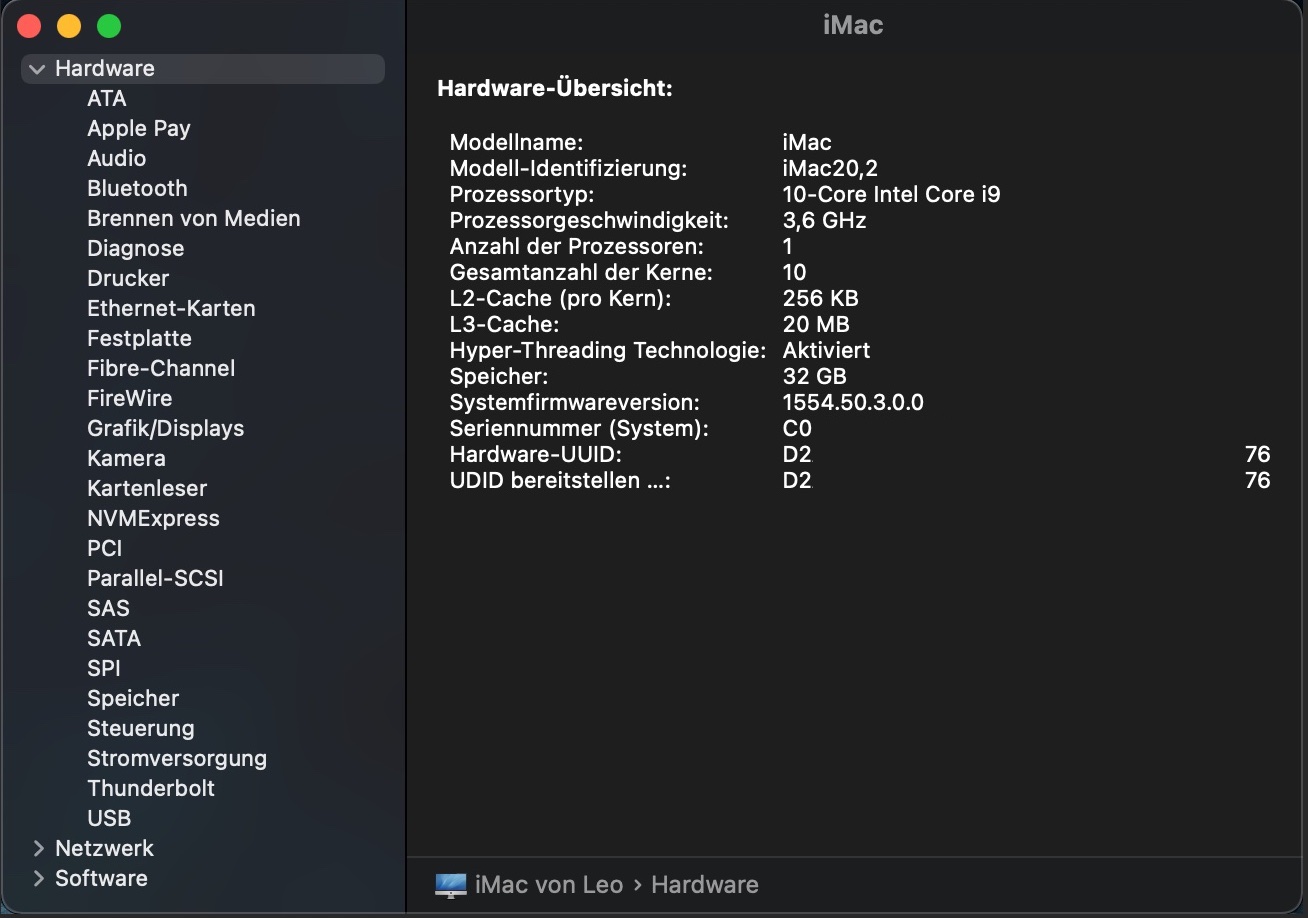Select Ethernet-Karten in the sidebar
Image resolution: width=1308 pixels, height=918 pixels.
pyautogui.click(x=171, y=308)
